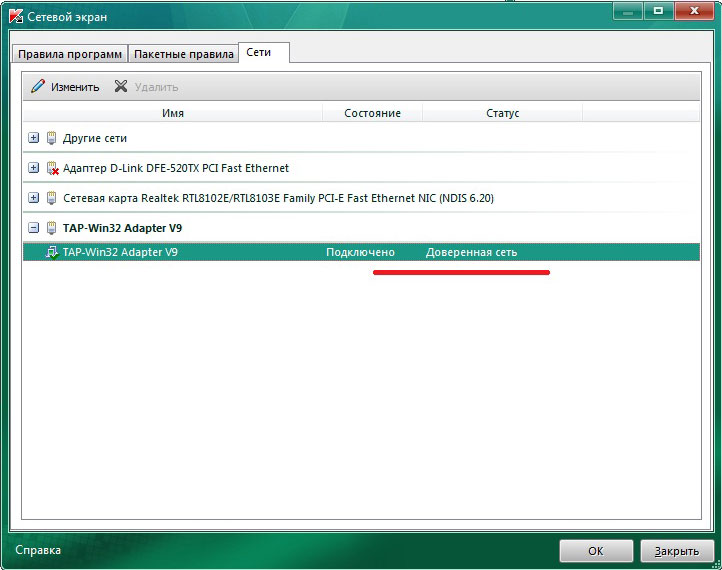Maximize the Сетевой экран window
This screenshot has width=722, height=570.
click(x=658, y=11)
